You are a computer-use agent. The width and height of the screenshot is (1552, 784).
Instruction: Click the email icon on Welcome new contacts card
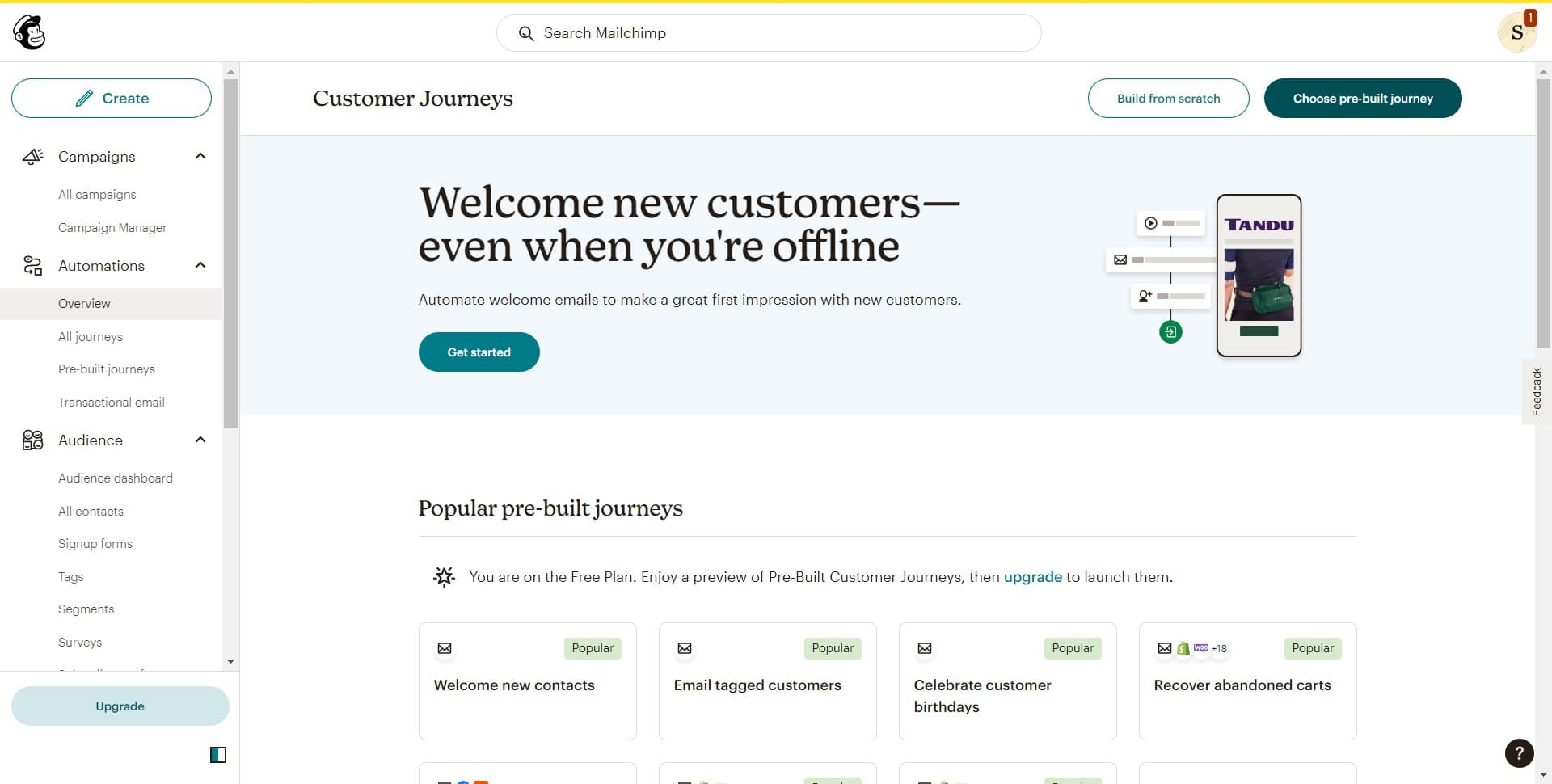pos(445,647)
